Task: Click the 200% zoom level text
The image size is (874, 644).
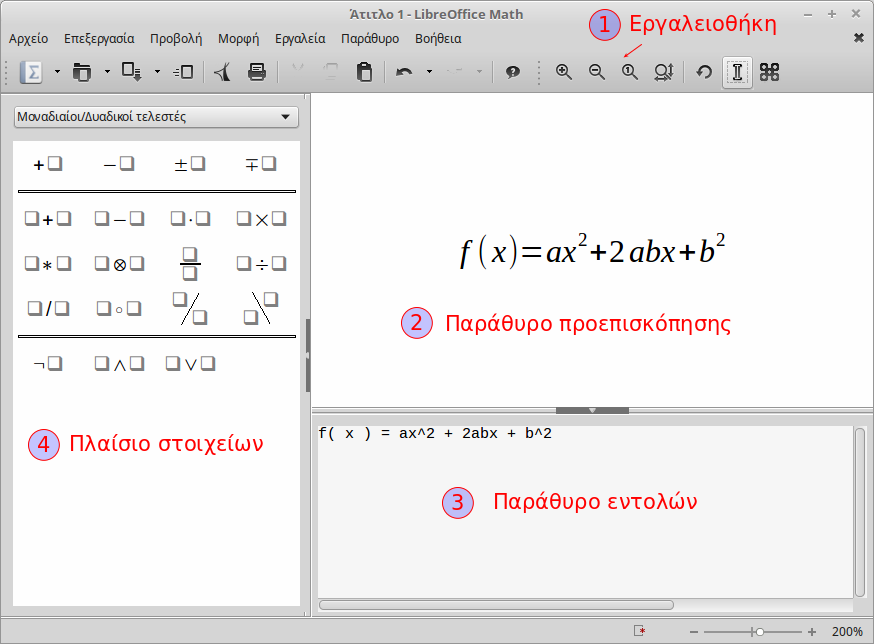Action: click(x=846, y=632)
